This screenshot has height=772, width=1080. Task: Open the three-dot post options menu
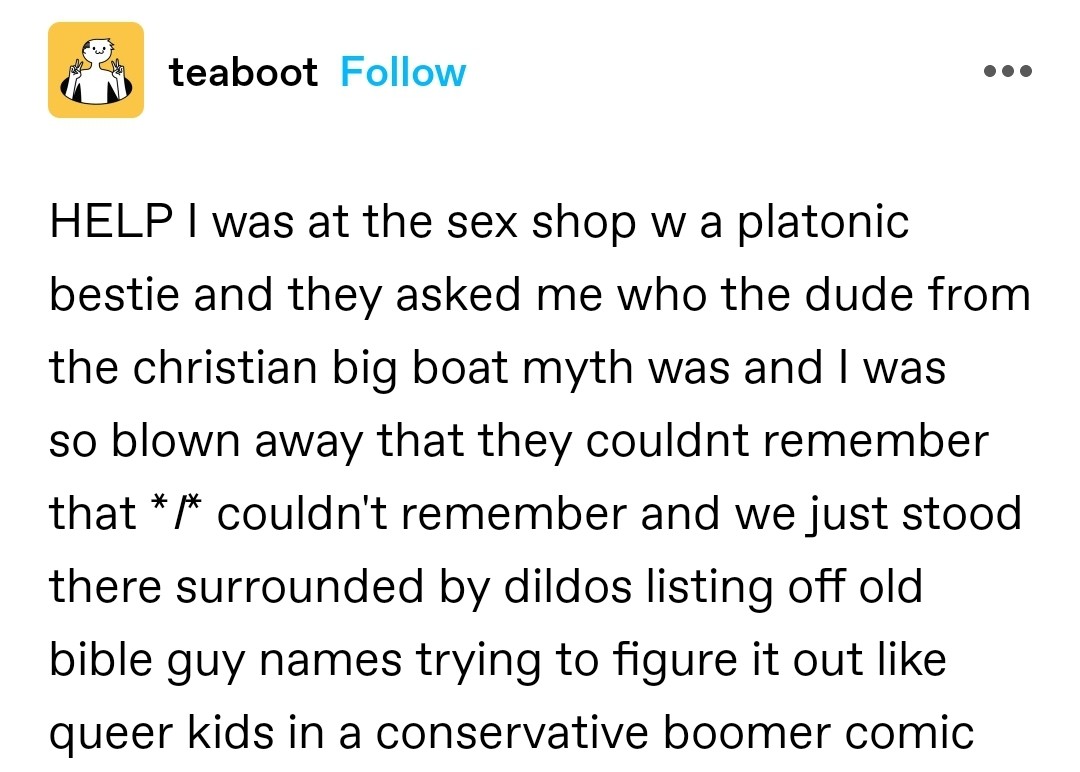[x=1007, y=72]
